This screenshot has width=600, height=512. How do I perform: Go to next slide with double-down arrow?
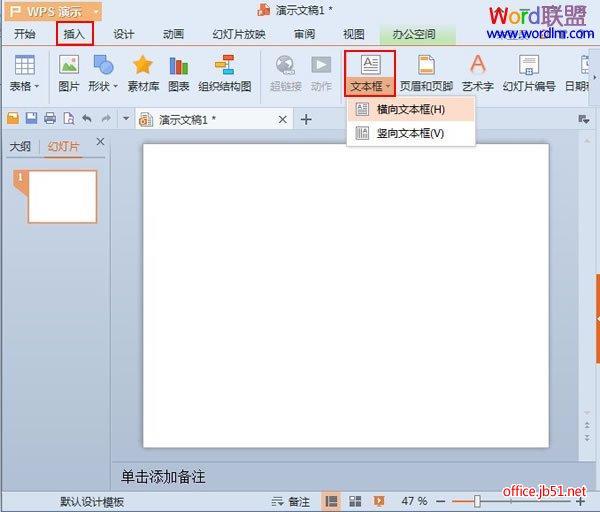[x=587, y=437]
